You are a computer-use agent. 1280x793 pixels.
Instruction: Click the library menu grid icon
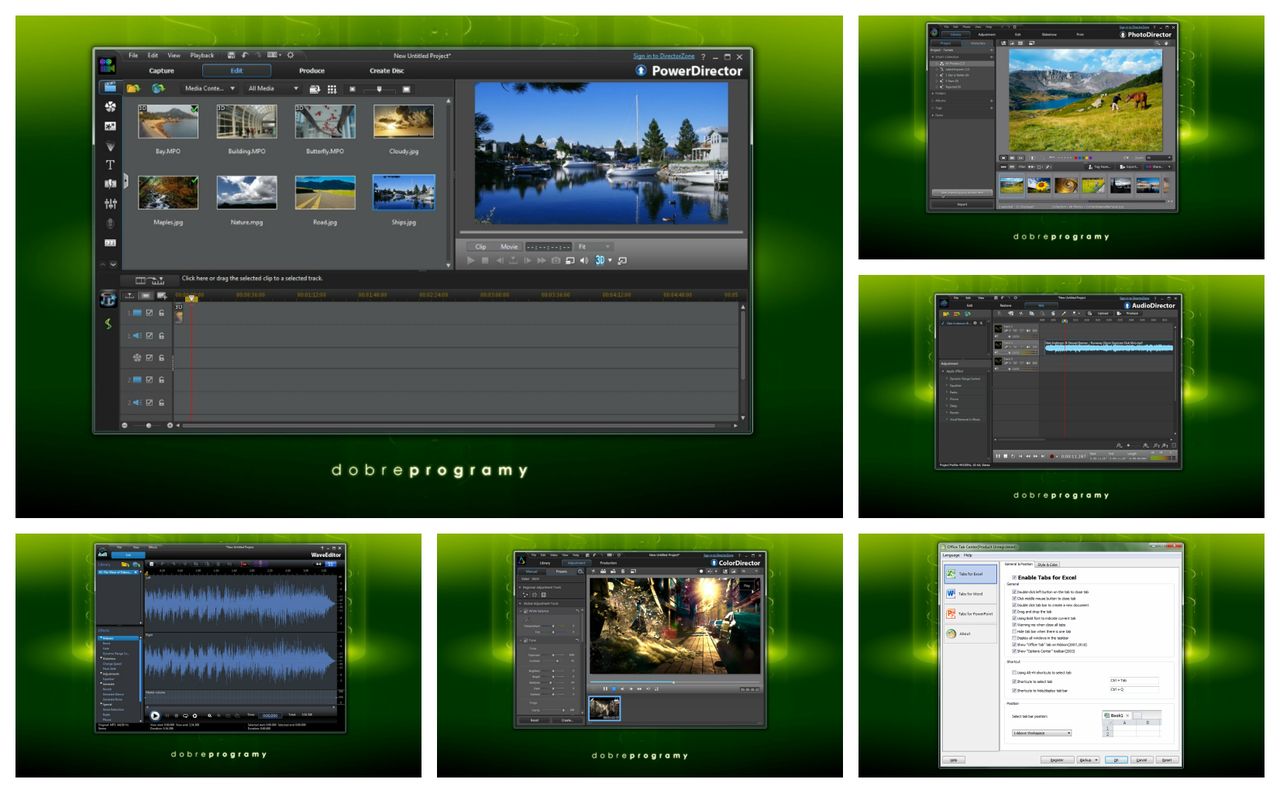tap(332, 89)
